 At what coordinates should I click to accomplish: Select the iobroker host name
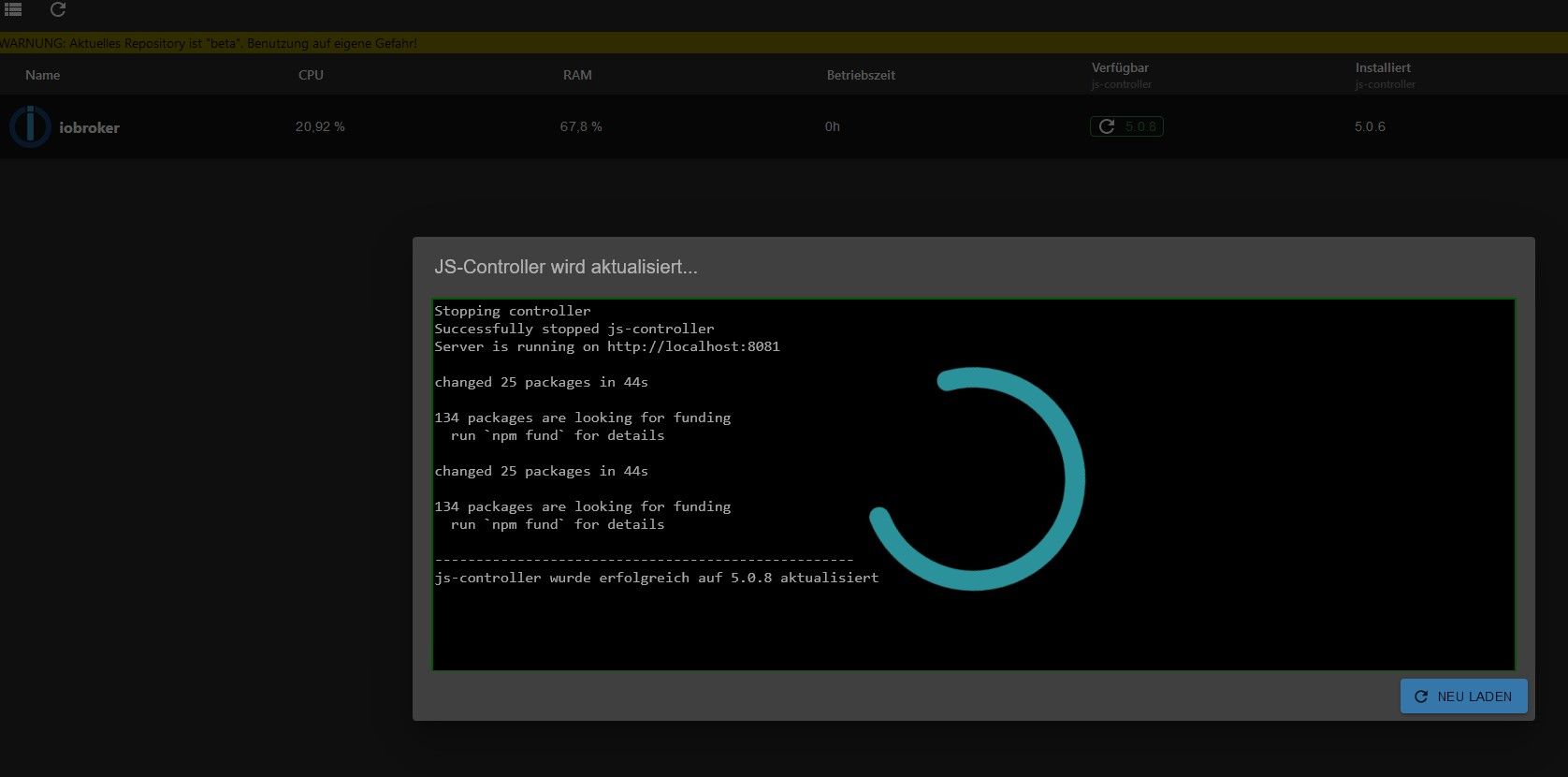89,127
